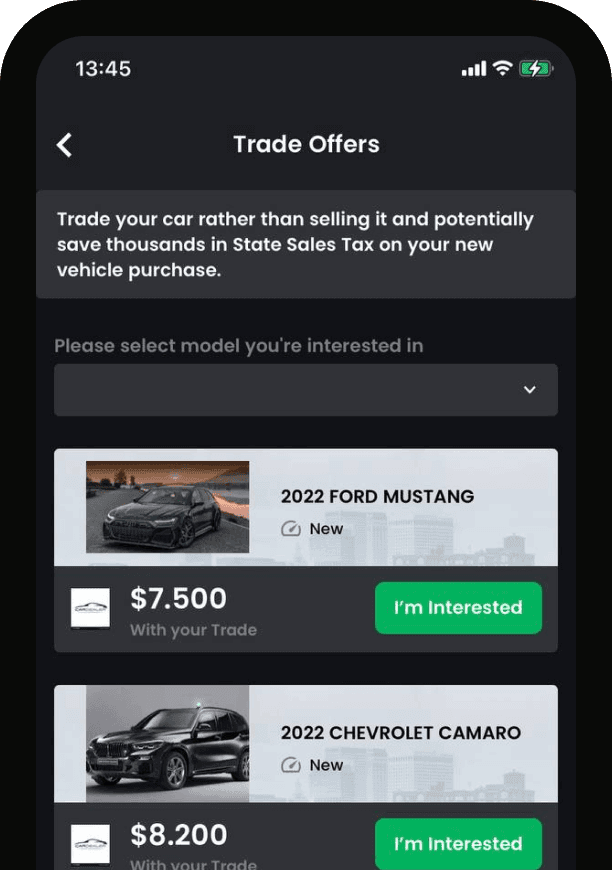Tap dealer logo beside $7.500 price

[x=90, y=608]
